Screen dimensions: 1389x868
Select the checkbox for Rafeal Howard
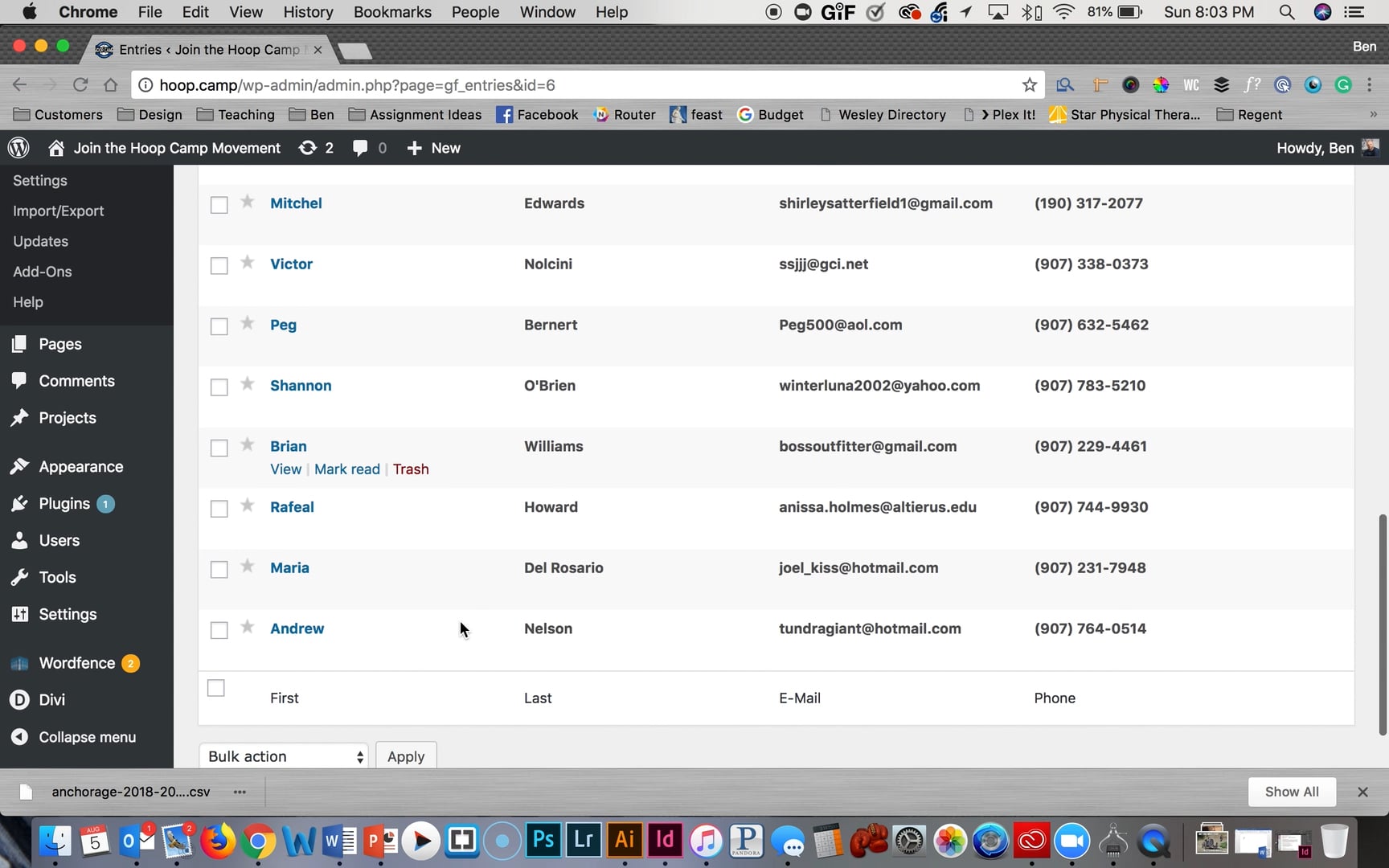[219, 509]
